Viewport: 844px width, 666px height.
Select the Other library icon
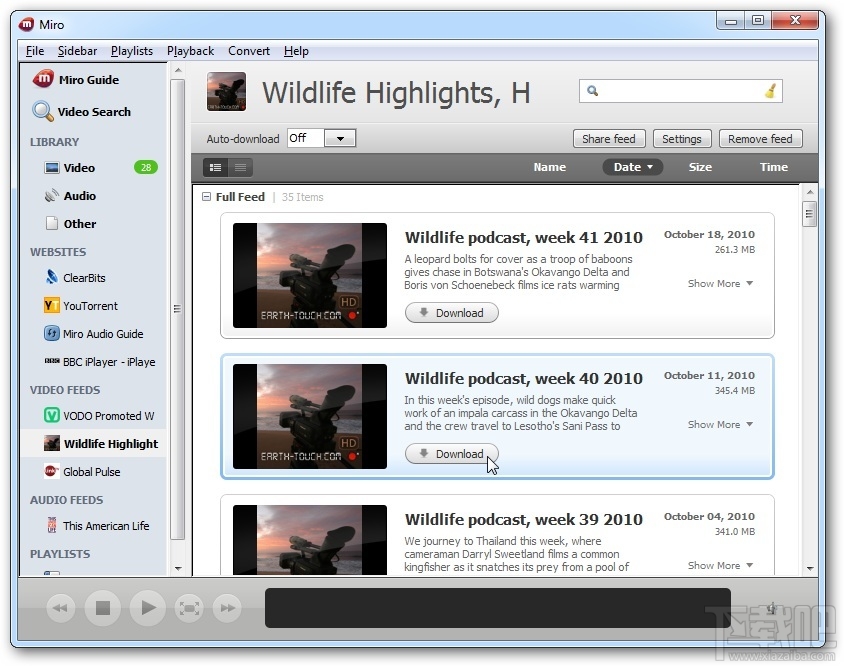[x=52, y=223]
